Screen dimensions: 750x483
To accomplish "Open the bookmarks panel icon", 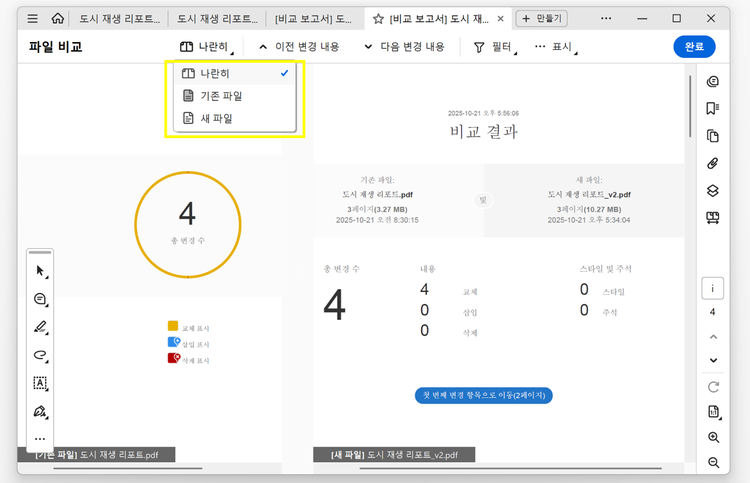I will point(713,109).
